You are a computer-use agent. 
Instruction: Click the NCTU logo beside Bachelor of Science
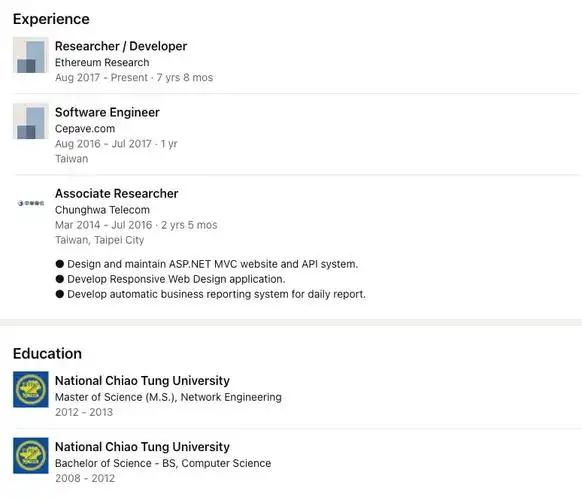click(x=30, y=455)
